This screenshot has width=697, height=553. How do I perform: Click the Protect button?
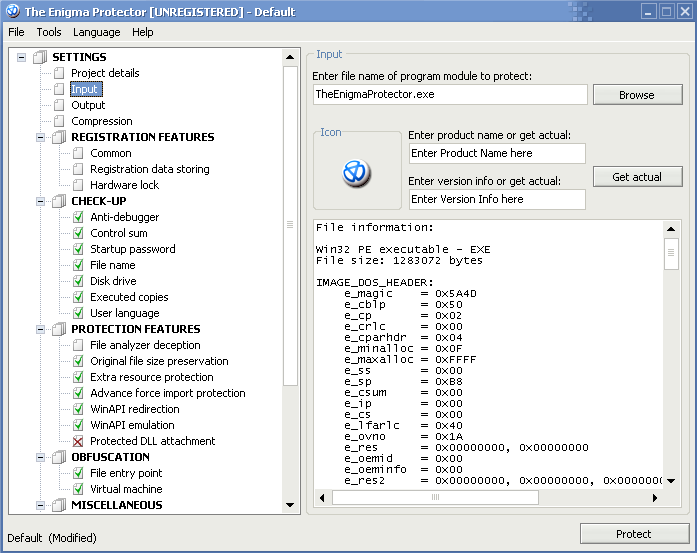pos(634,534)
